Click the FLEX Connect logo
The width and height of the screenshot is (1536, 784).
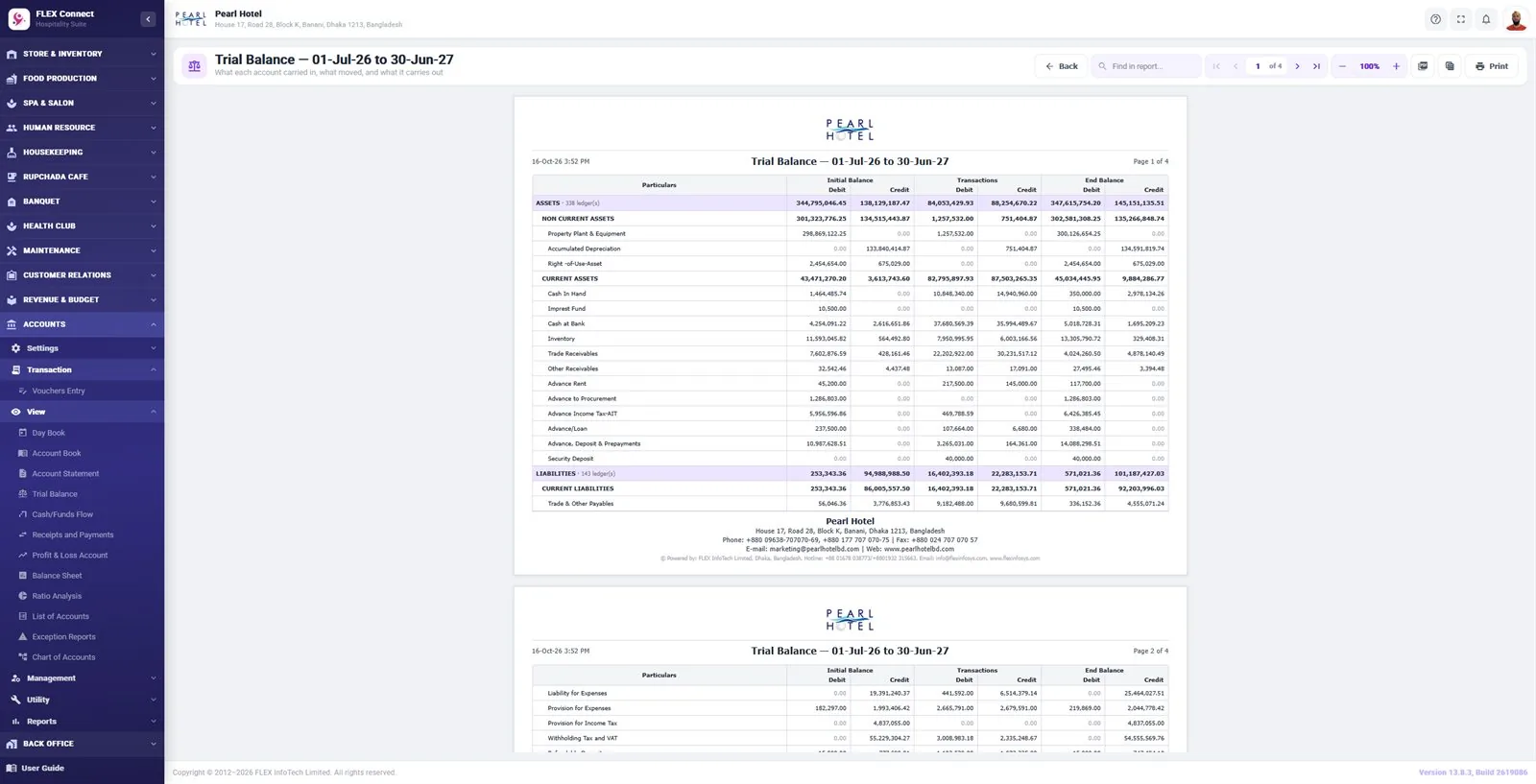tap(19, 19)
